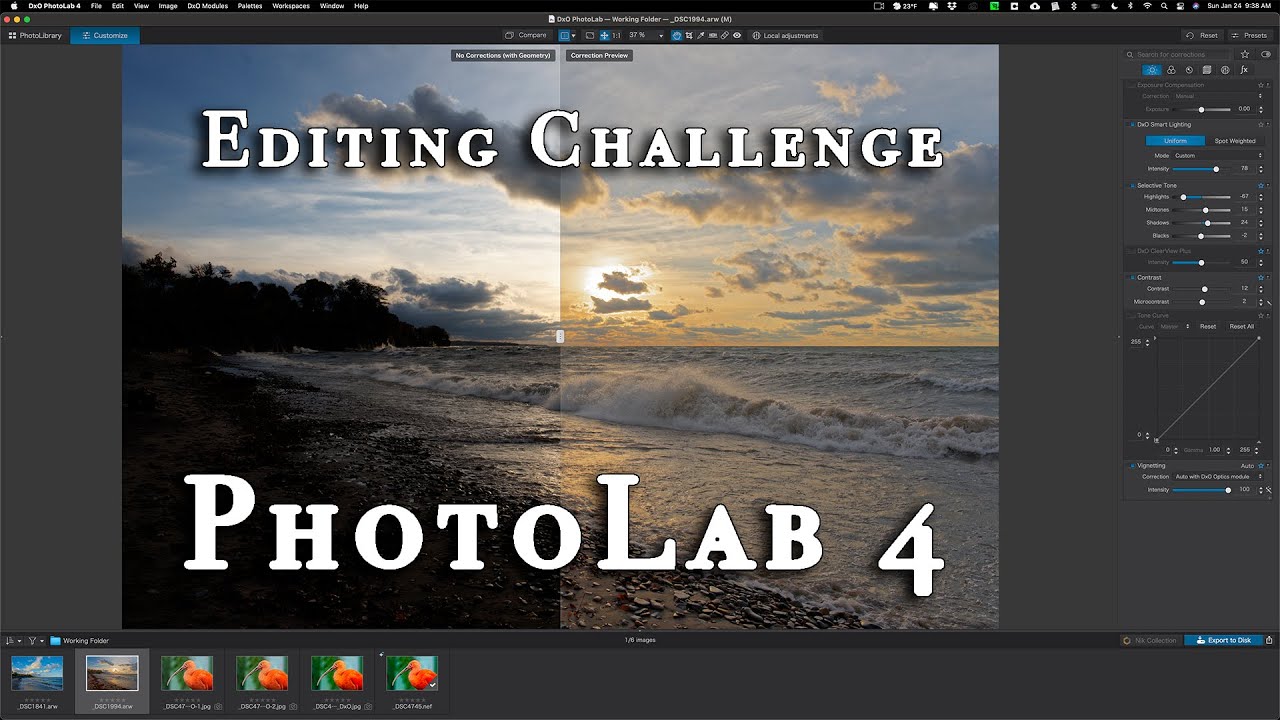1280x720 pixels.
Task: Disable the Vignetting checkbox
Action: [x=1132, y=466]
